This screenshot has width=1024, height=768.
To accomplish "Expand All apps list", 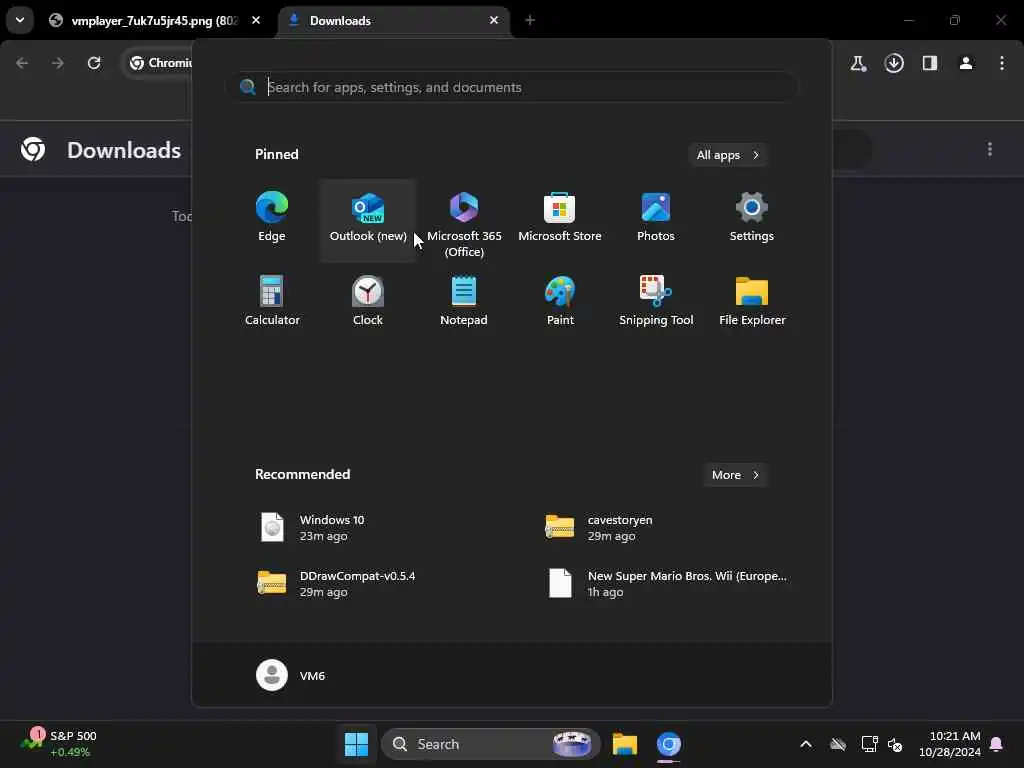I will pos(728,155).
